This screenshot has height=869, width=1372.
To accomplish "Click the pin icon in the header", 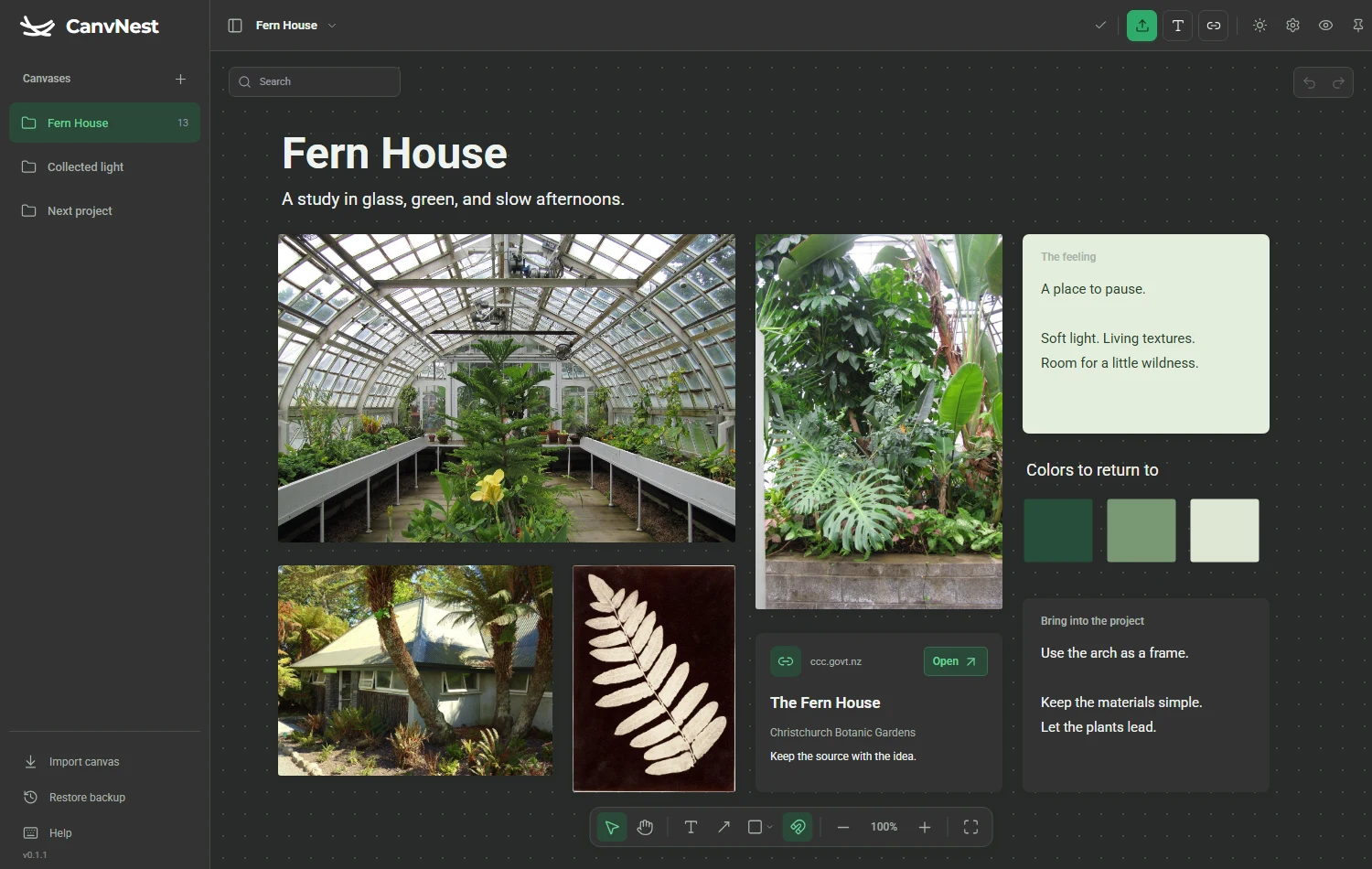I will click(x=1358, y=26).
